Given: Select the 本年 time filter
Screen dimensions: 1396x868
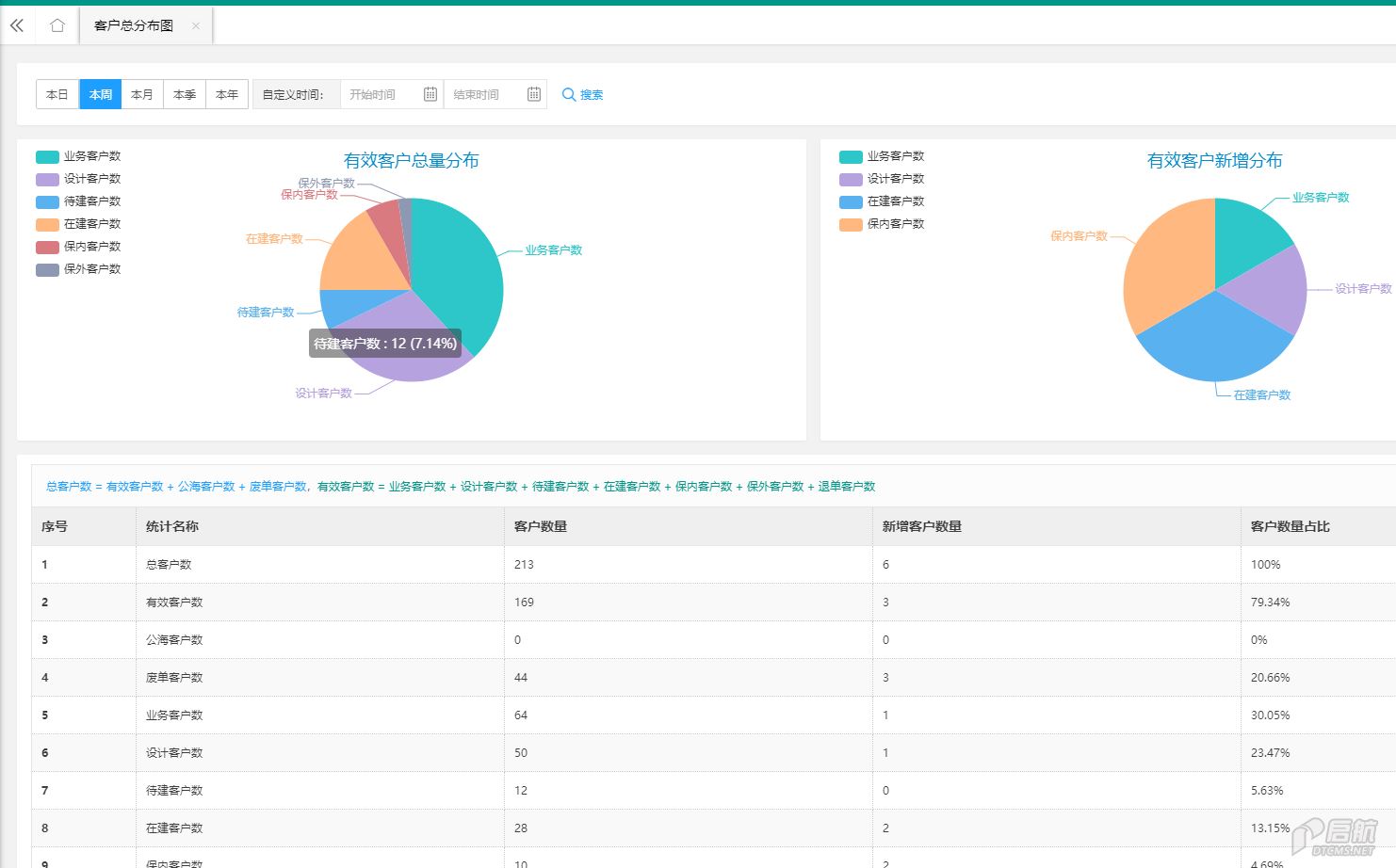Looking at the screenshot, I should 227,94.
